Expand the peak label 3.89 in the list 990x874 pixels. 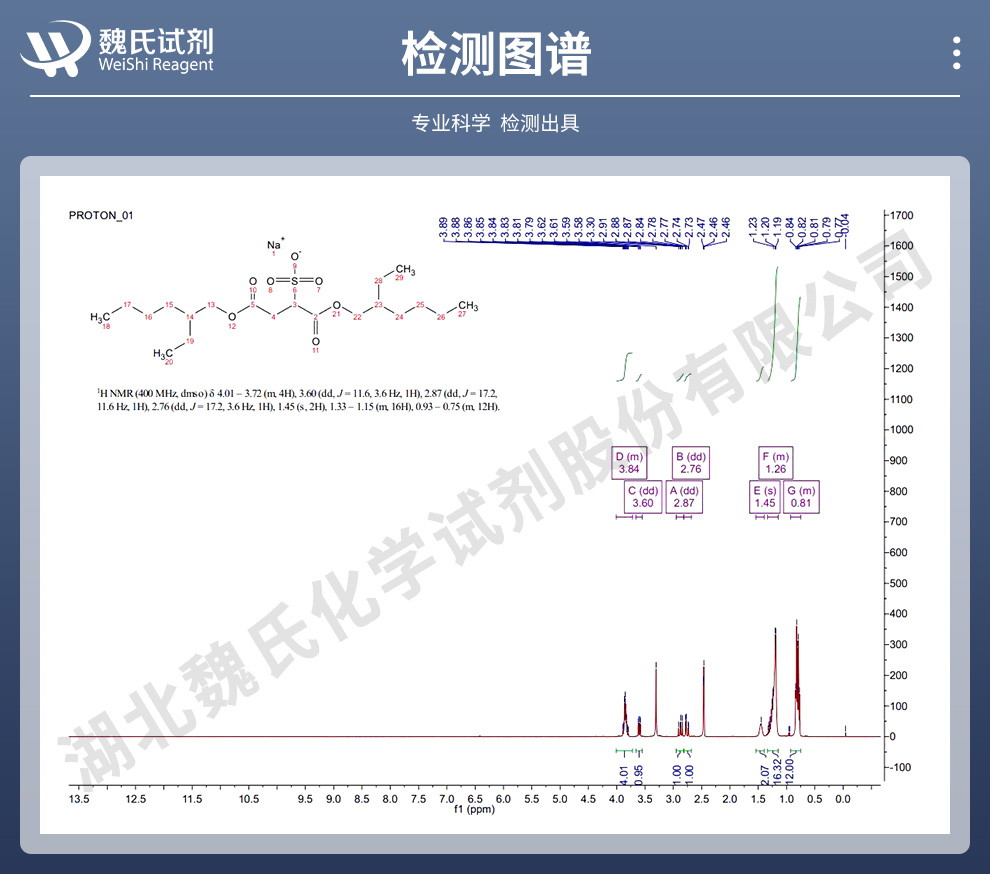(443, 226)
